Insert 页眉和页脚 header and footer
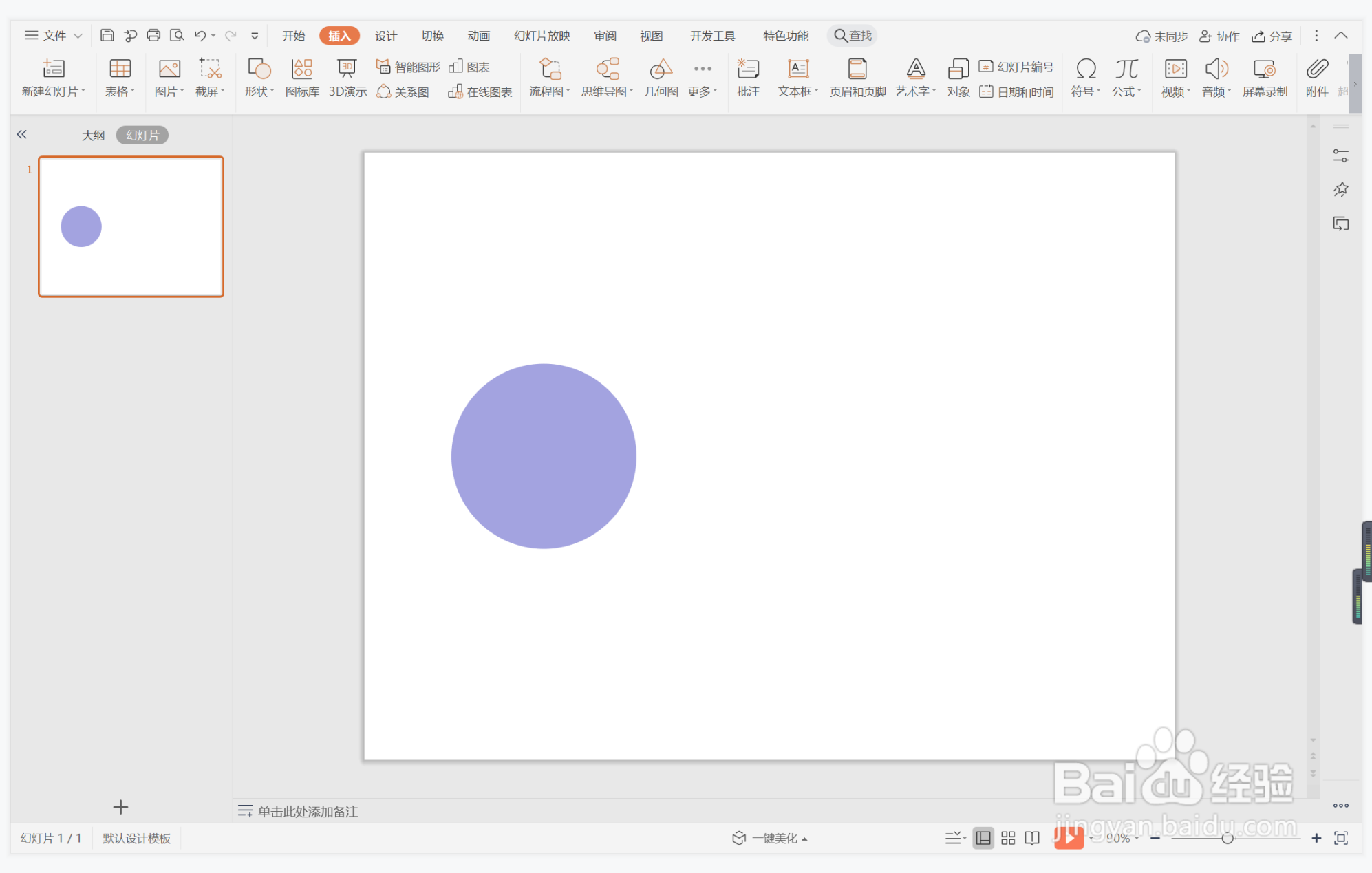This screenshot has width=1372, height=873. (x=857, y=77)
